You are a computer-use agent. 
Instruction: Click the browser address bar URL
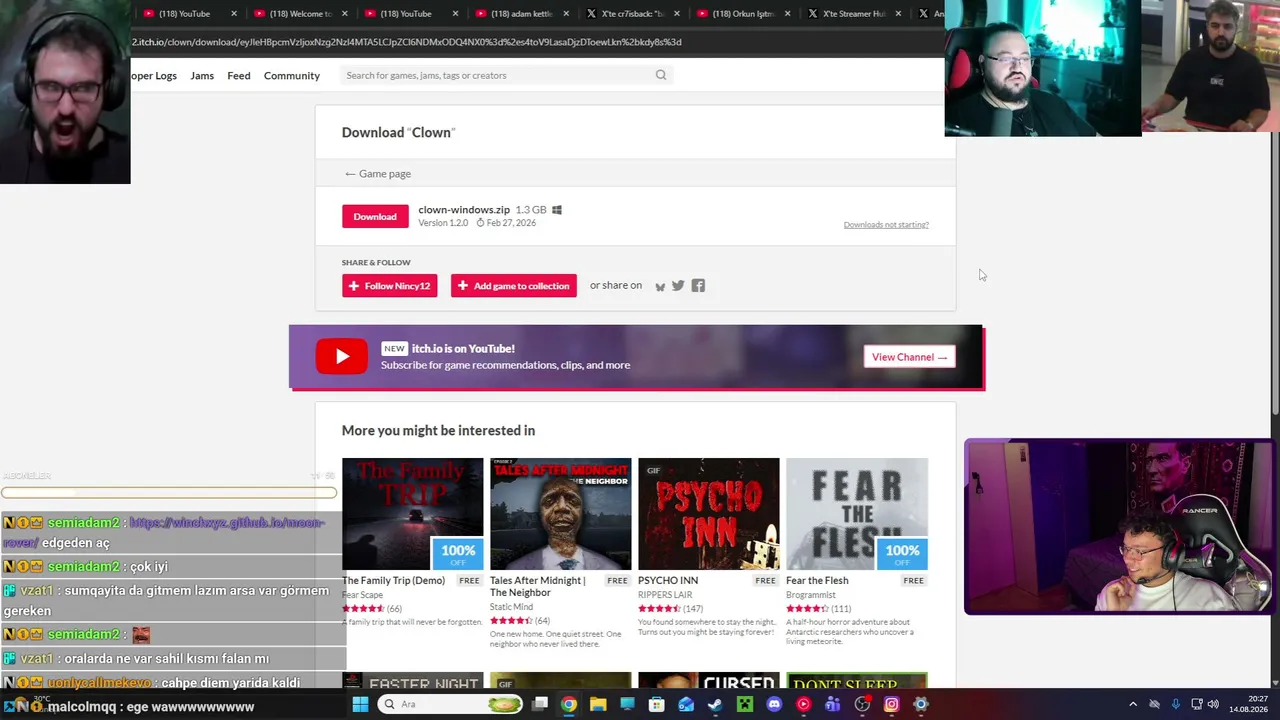click(407, 42)
